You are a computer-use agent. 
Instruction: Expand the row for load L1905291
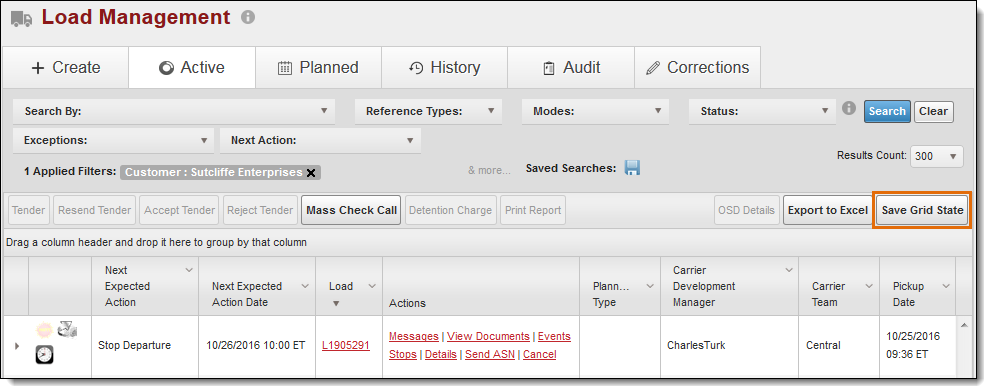tap(17, 346)
